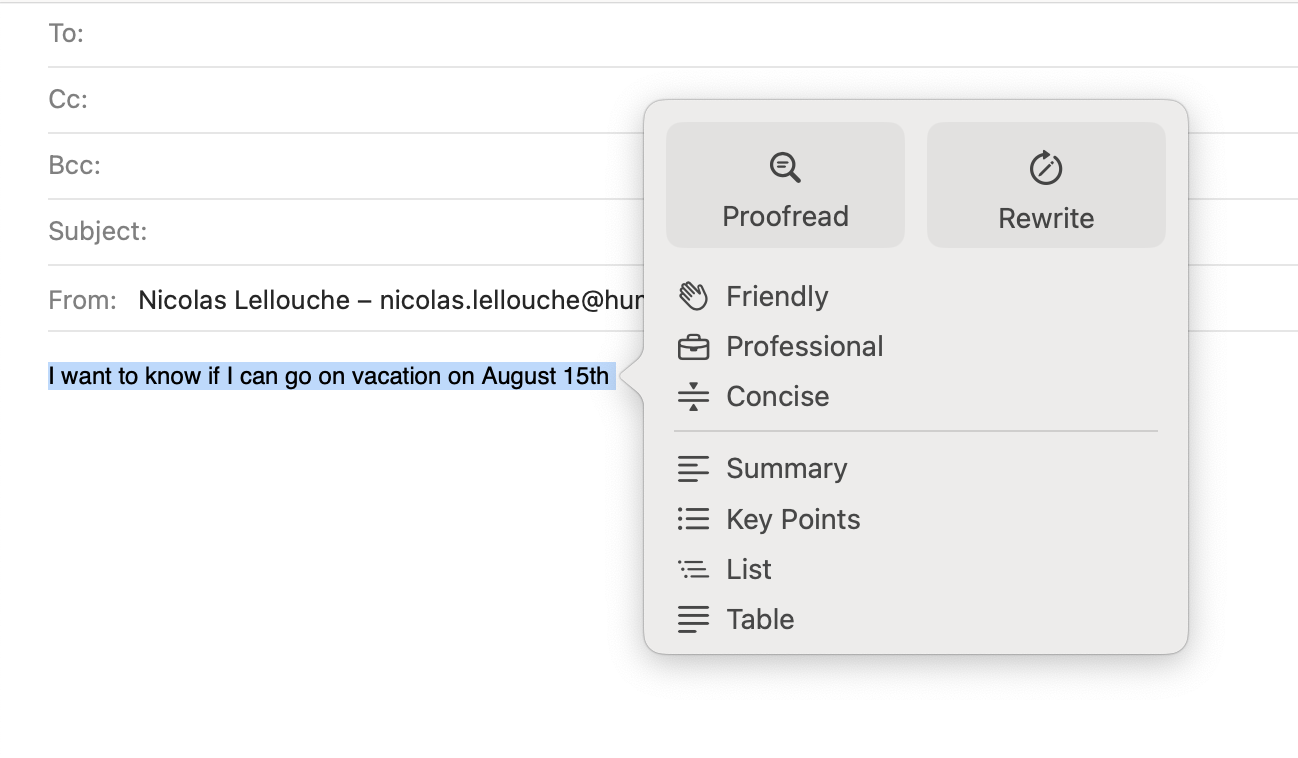Click the Rewrite circular arrow icon
The width and height of the screenshot is (1298, 758).
click(x=1046, y=167)
